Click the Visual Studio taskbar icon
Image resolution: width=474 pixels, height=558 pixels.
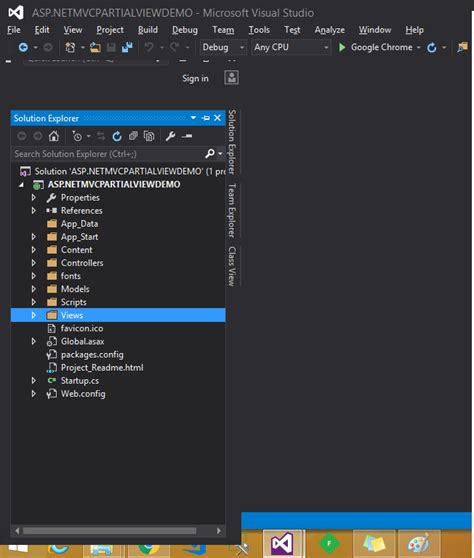pos(283,543)
